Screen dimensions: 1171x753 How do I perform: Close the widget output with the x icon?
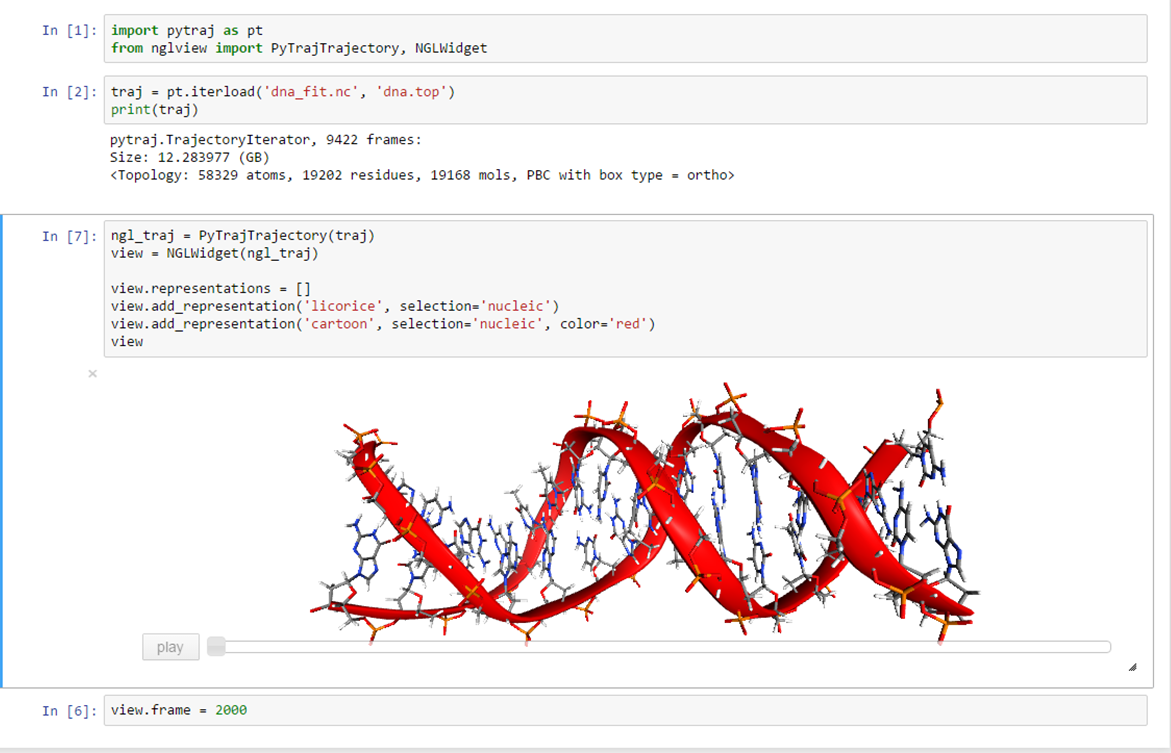(x=93, y=374)
